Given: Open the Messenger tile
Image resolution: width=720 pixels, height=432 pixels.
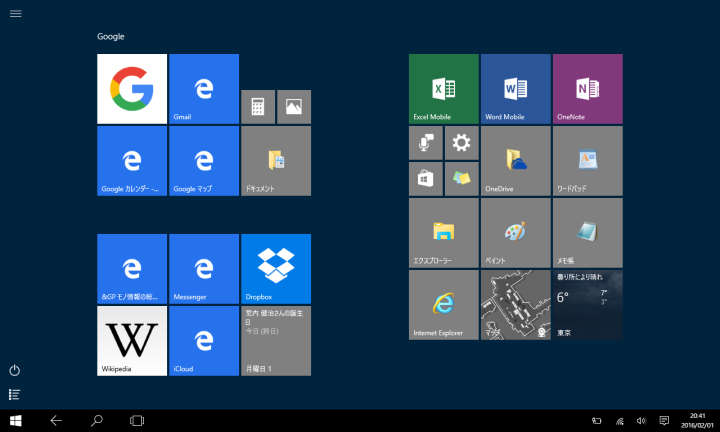Looking at the screenshot, I should (204, 269).
